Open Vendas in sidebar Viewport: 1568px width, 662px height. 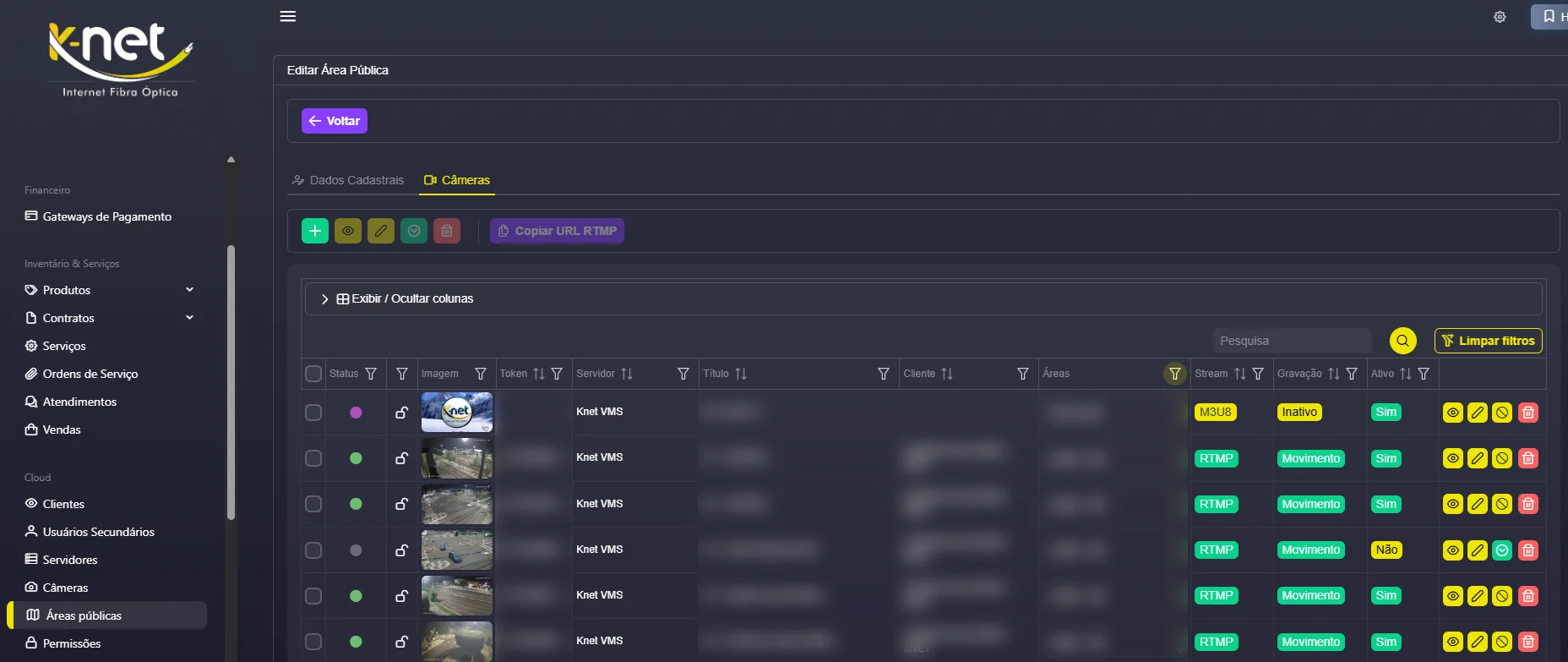point(53,429)
